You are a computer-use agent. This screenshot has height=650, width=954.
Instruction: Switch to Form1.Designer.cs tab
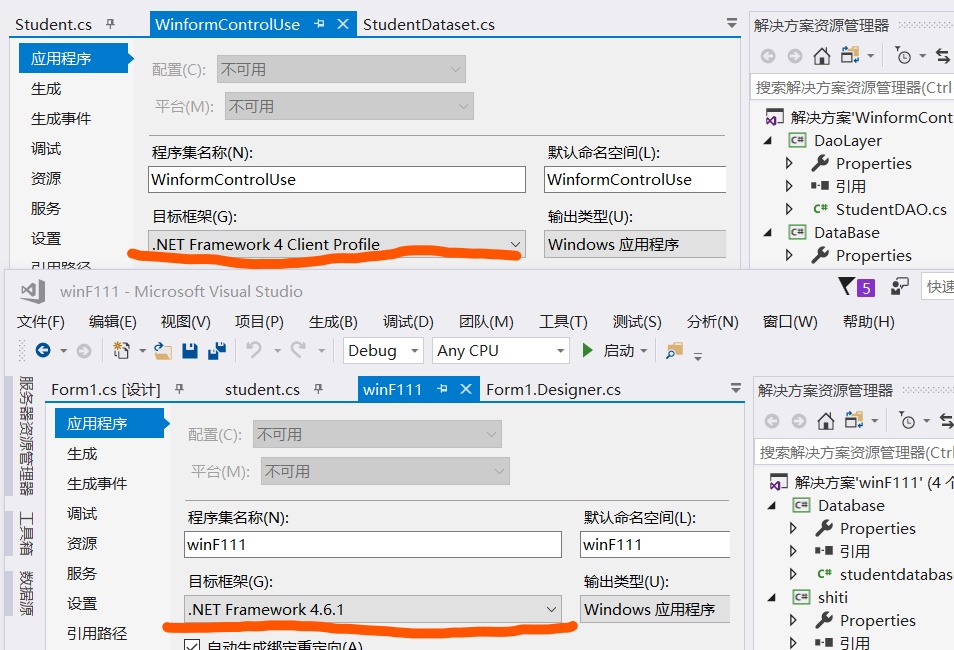pyautogui.click(x=553, y=390)
